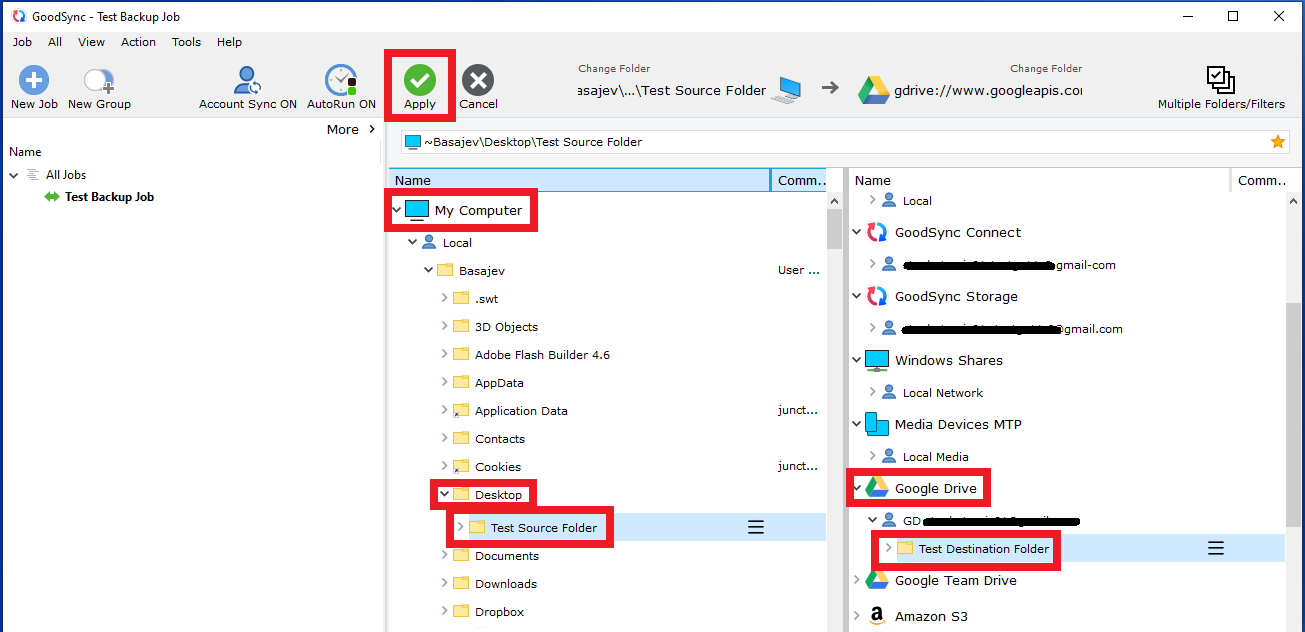This screenshot has width=1305, height=632.
Task: Collapse the Desktop folder
Action: [x=444, y=495]
